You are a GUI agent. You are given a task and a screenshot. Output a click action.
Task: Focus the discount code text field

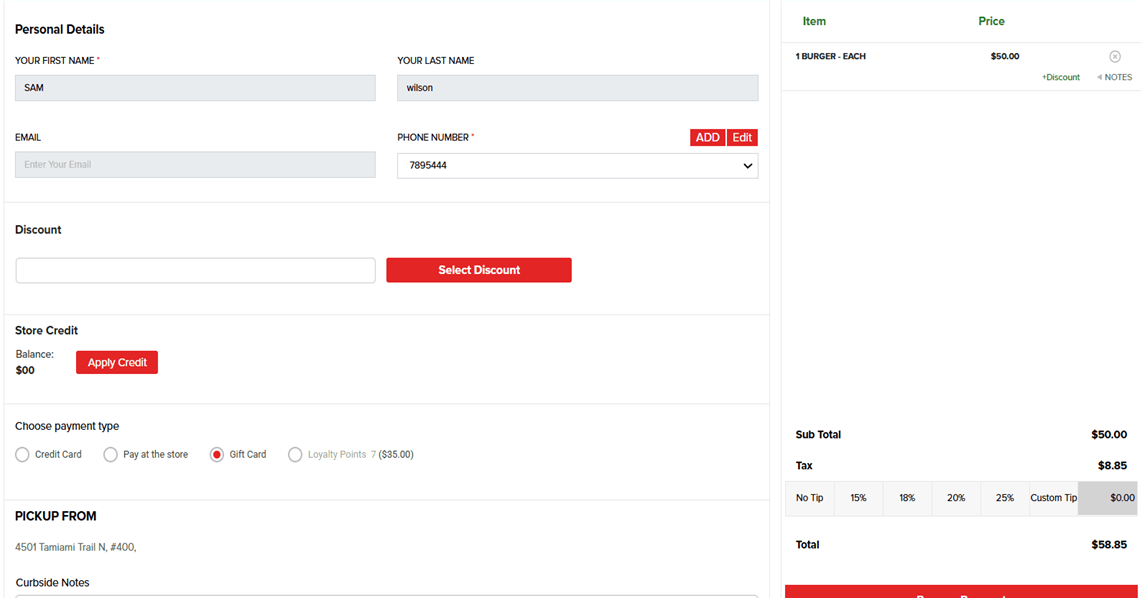click(195, 271)
